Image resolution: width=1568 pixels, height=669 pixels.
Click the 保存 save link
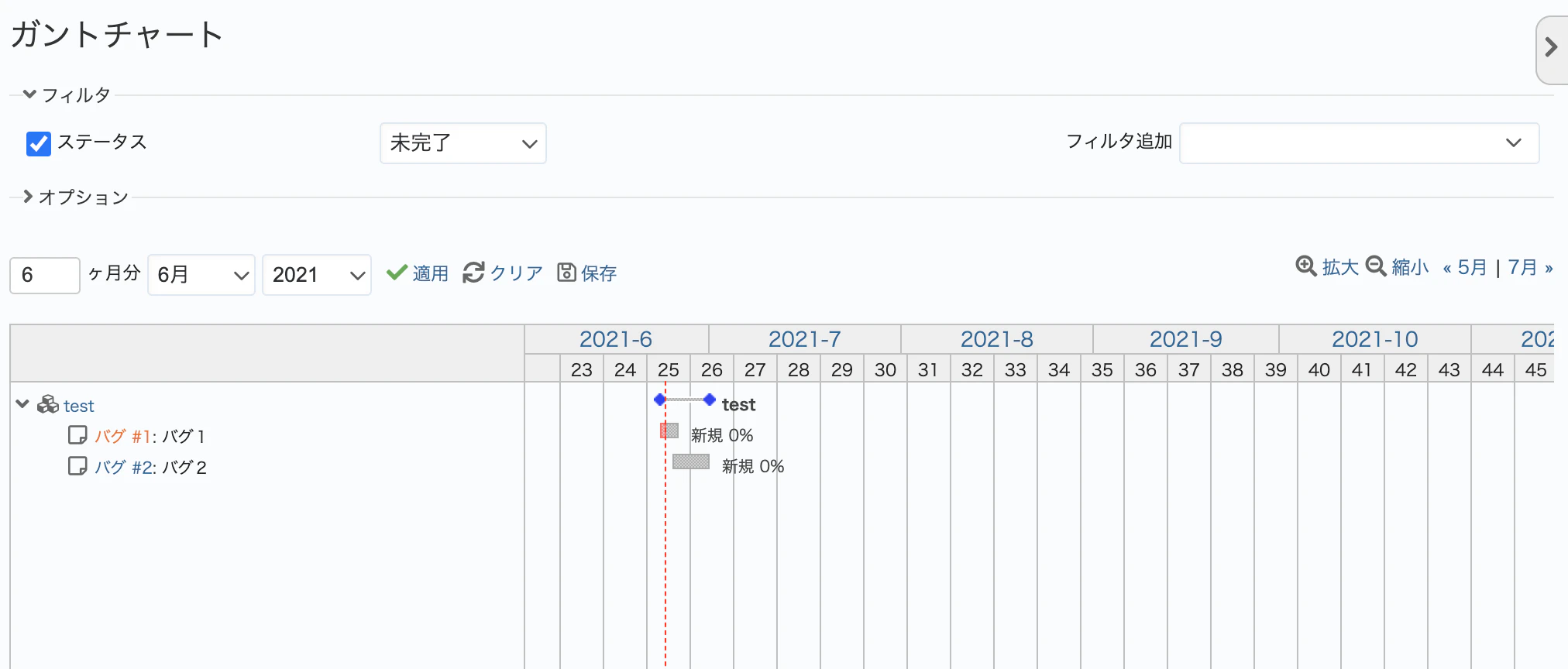click(x=599, y=273)
